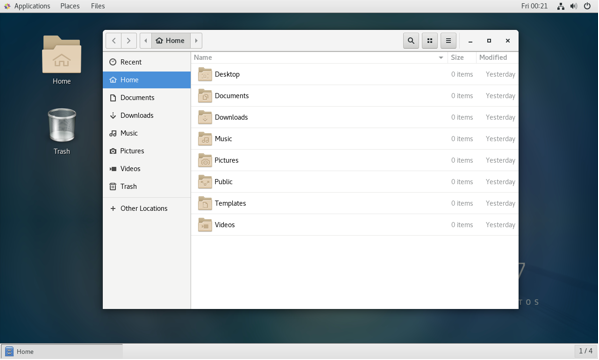Click the '0 items' size of Desktop
Image resolution: width=599 pixels, height=360 pixels.
pos(462,74)
